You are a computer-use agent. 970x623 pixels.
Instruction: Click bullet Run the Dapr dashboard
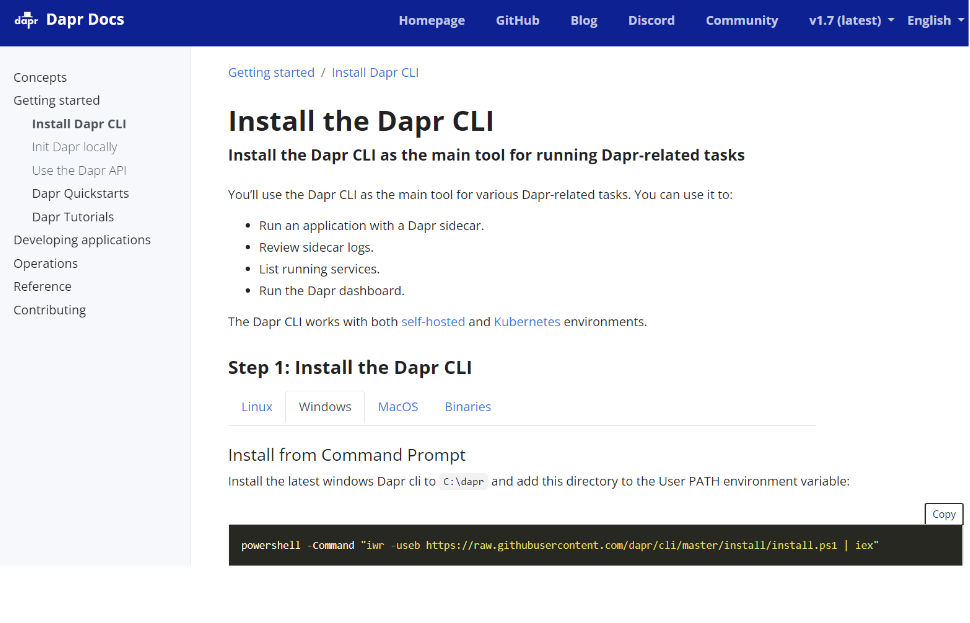332,291
